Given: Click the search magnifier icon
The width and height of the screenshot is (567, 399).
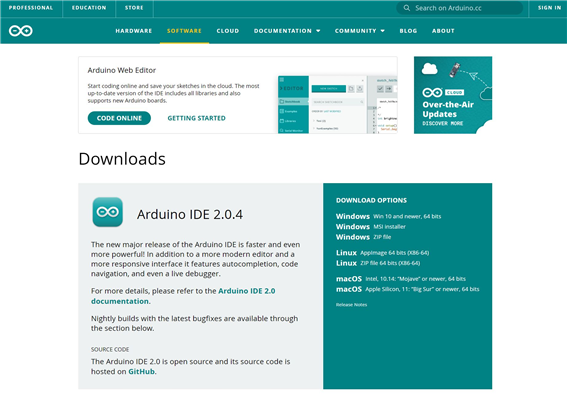Looking at the screenshot, I should 406,8.
